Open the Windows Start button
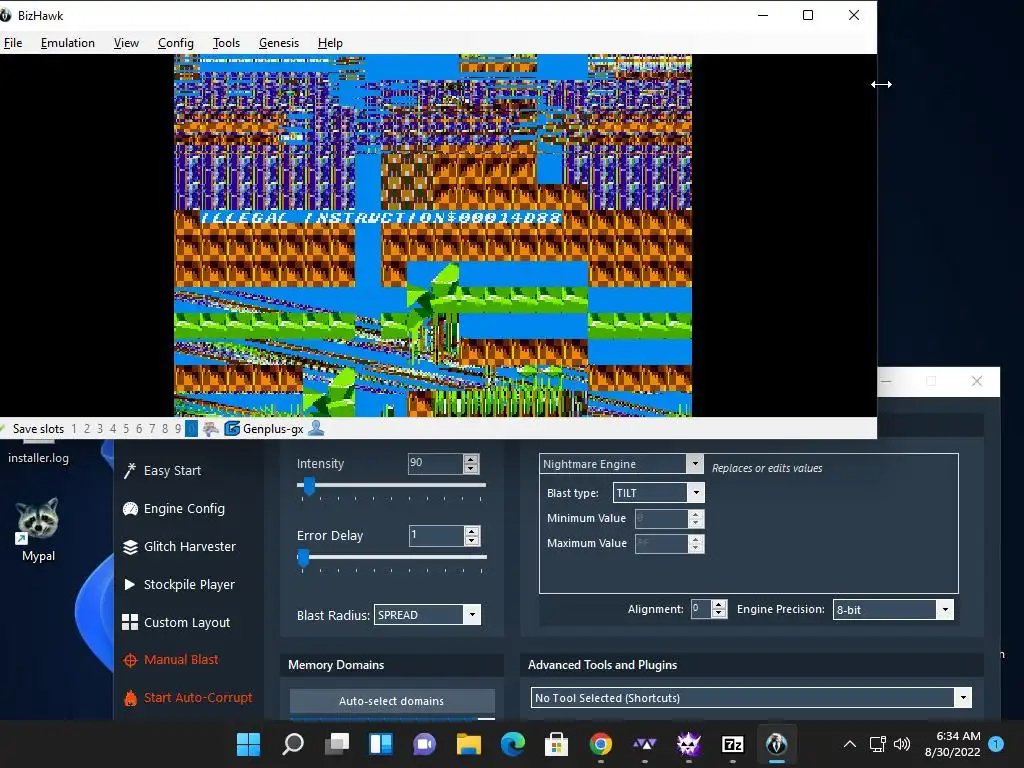The width and height of the screenshot is (1024, 768). (248, 744)
